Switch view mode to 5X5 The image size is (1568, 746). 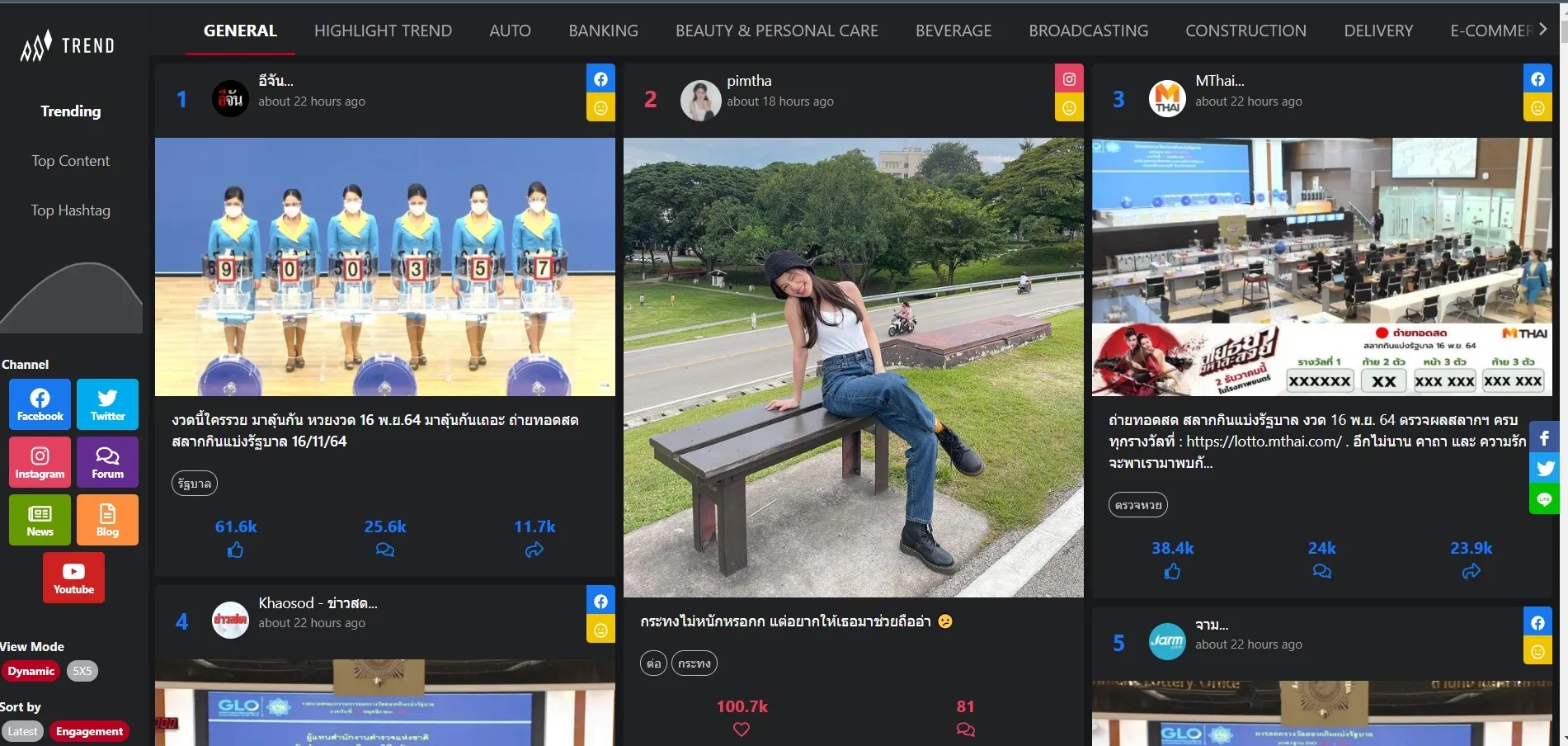[x=82, y=671]
